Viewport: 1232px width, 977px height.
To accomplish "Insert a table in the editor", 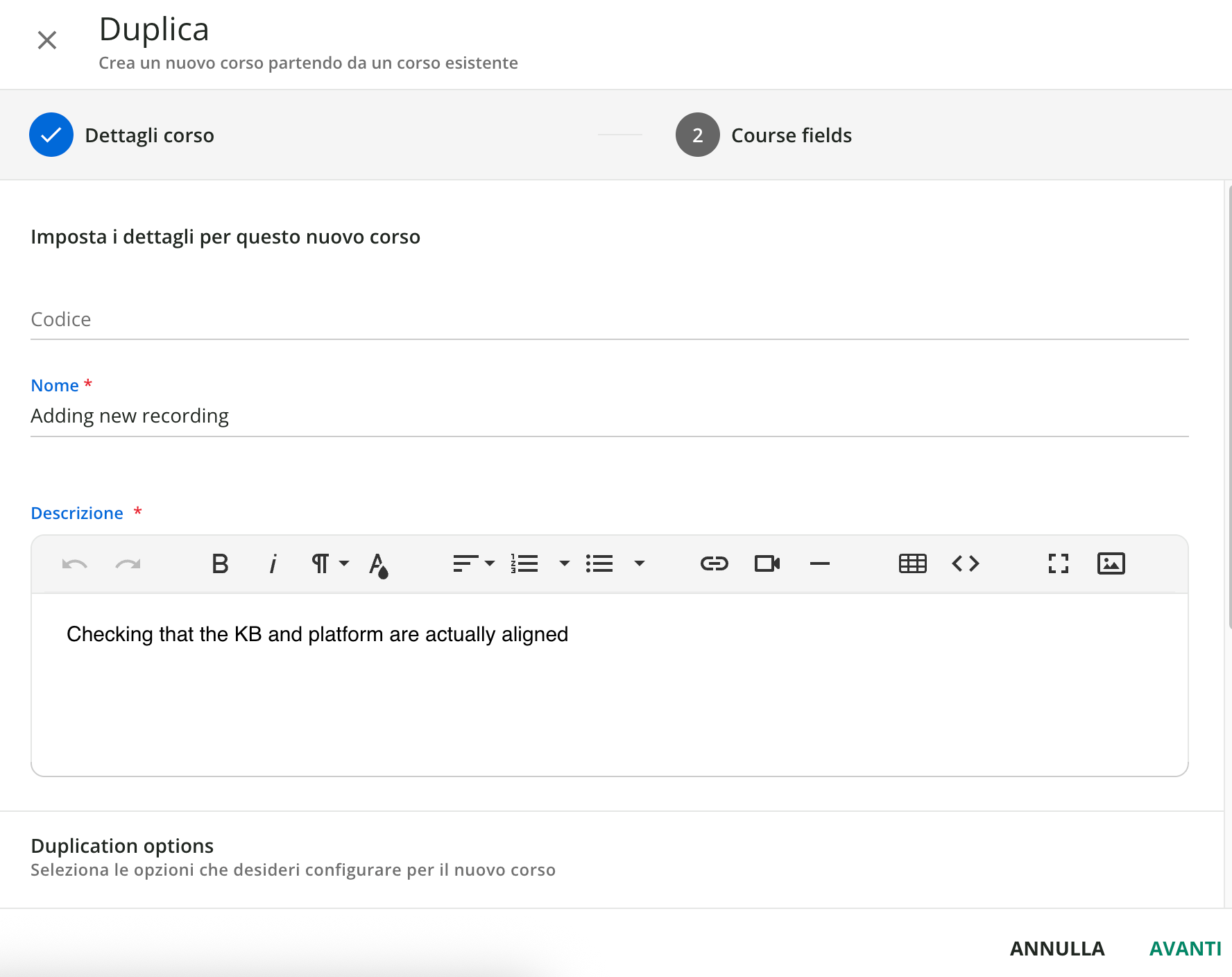I will pos(912,563).
